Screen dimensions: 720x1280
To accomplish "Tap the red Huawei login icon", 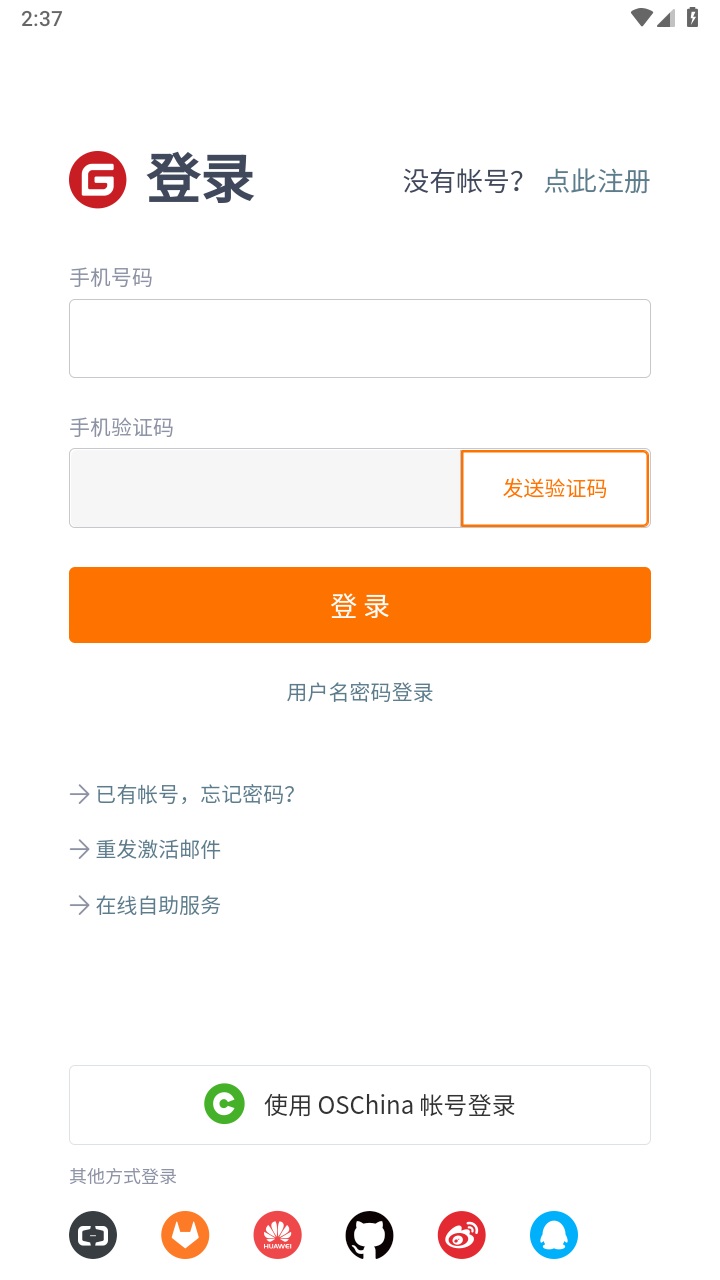I will [x=277, y=1235].
